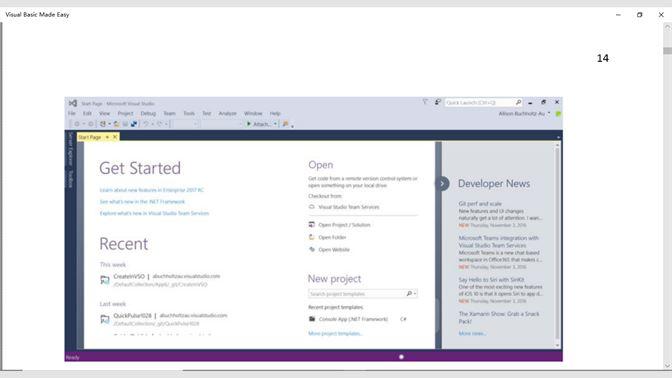672x378 pixels.
Task: Open the View menu
Action: [105, 113]
